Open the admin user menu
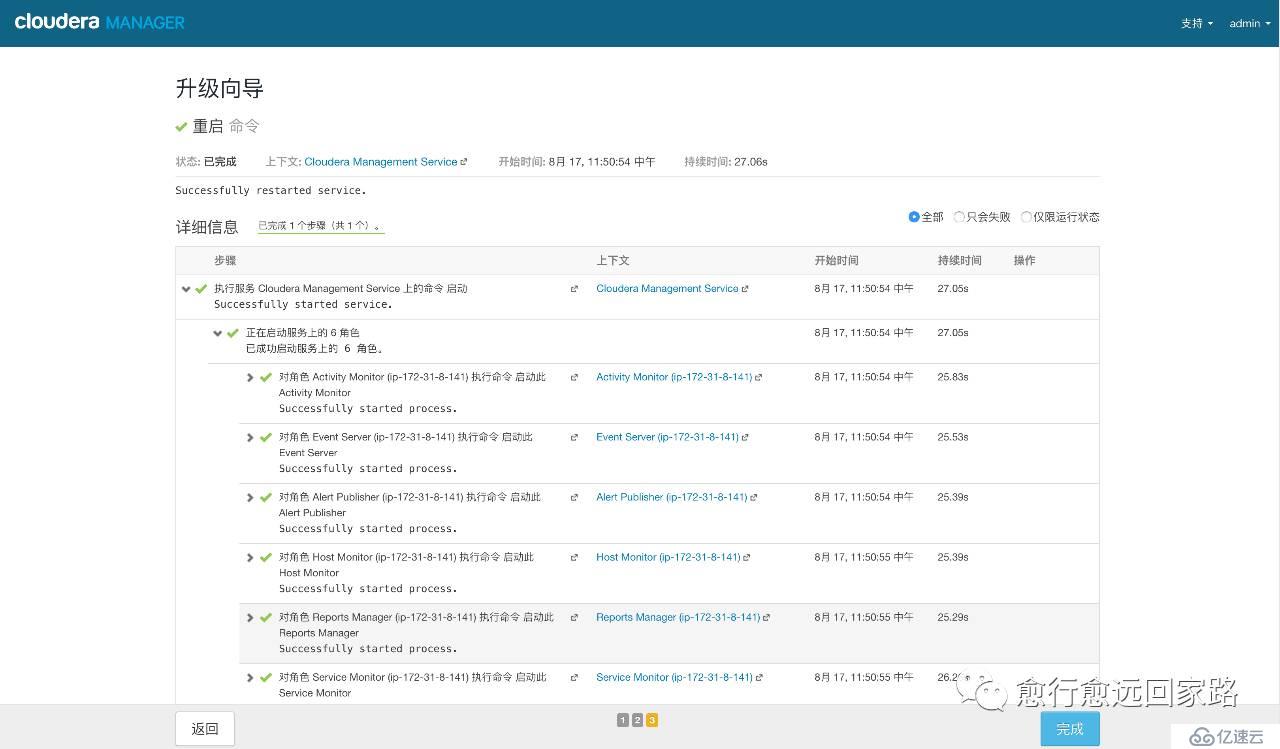This screenshot has width=1280, height=749. click(x=1250, y=23)
